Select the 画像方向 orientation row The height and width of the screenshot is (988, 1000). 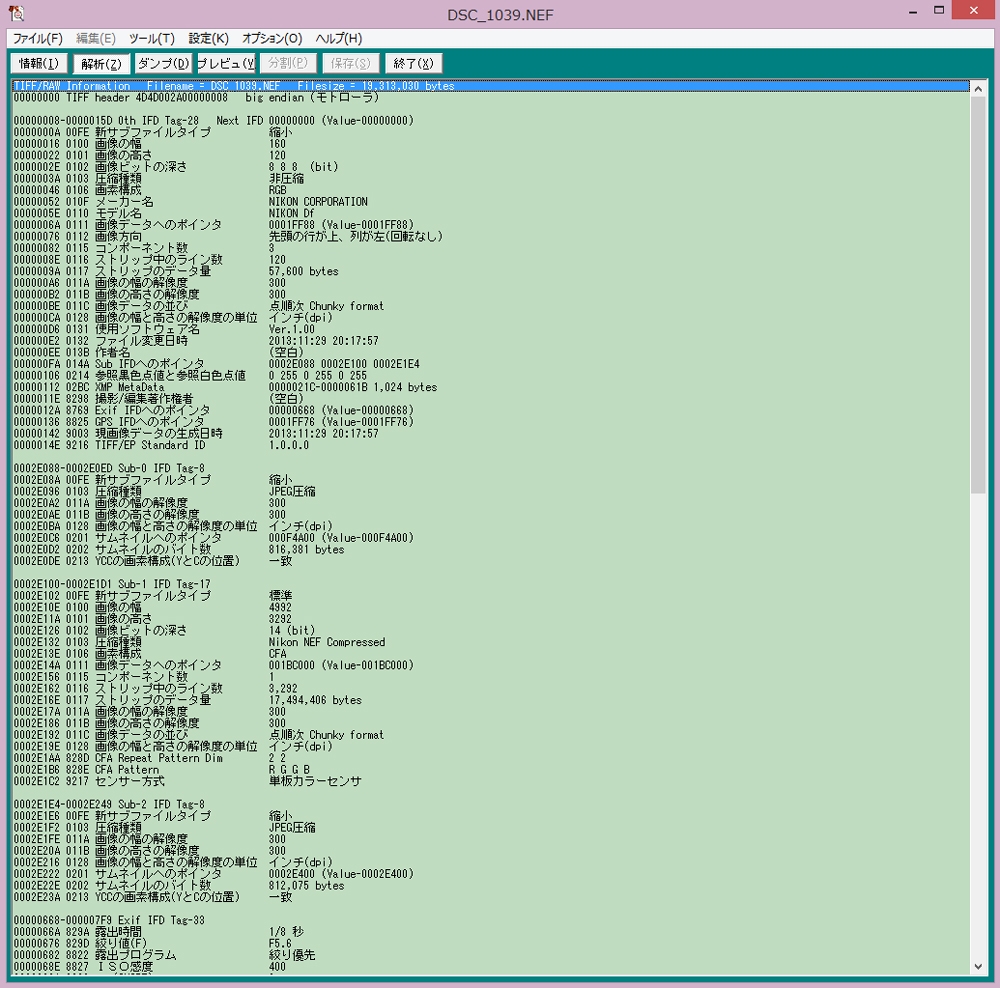point(490,236)
